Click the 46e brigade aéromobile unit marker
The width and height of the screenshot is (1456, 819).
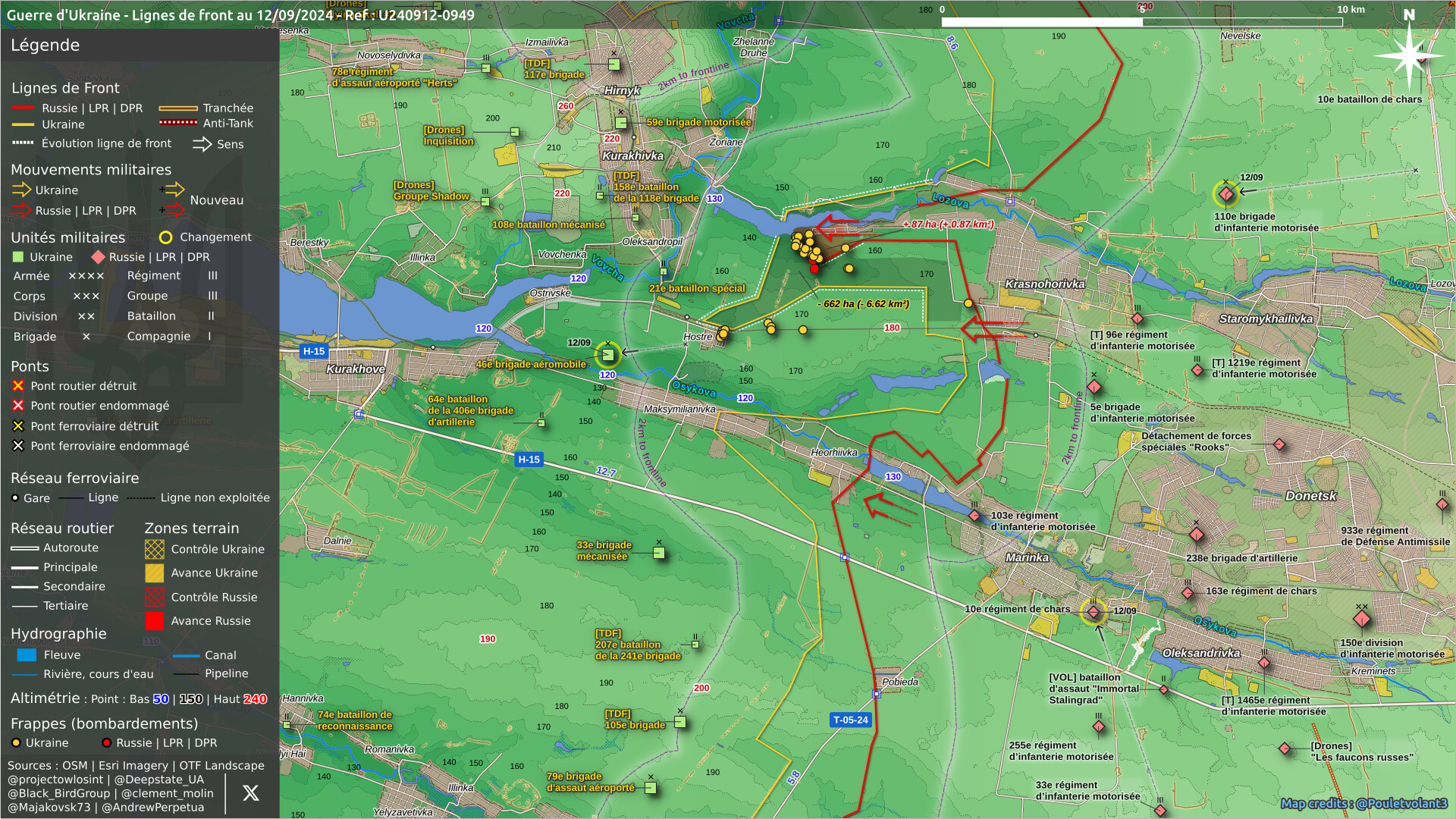608,354
